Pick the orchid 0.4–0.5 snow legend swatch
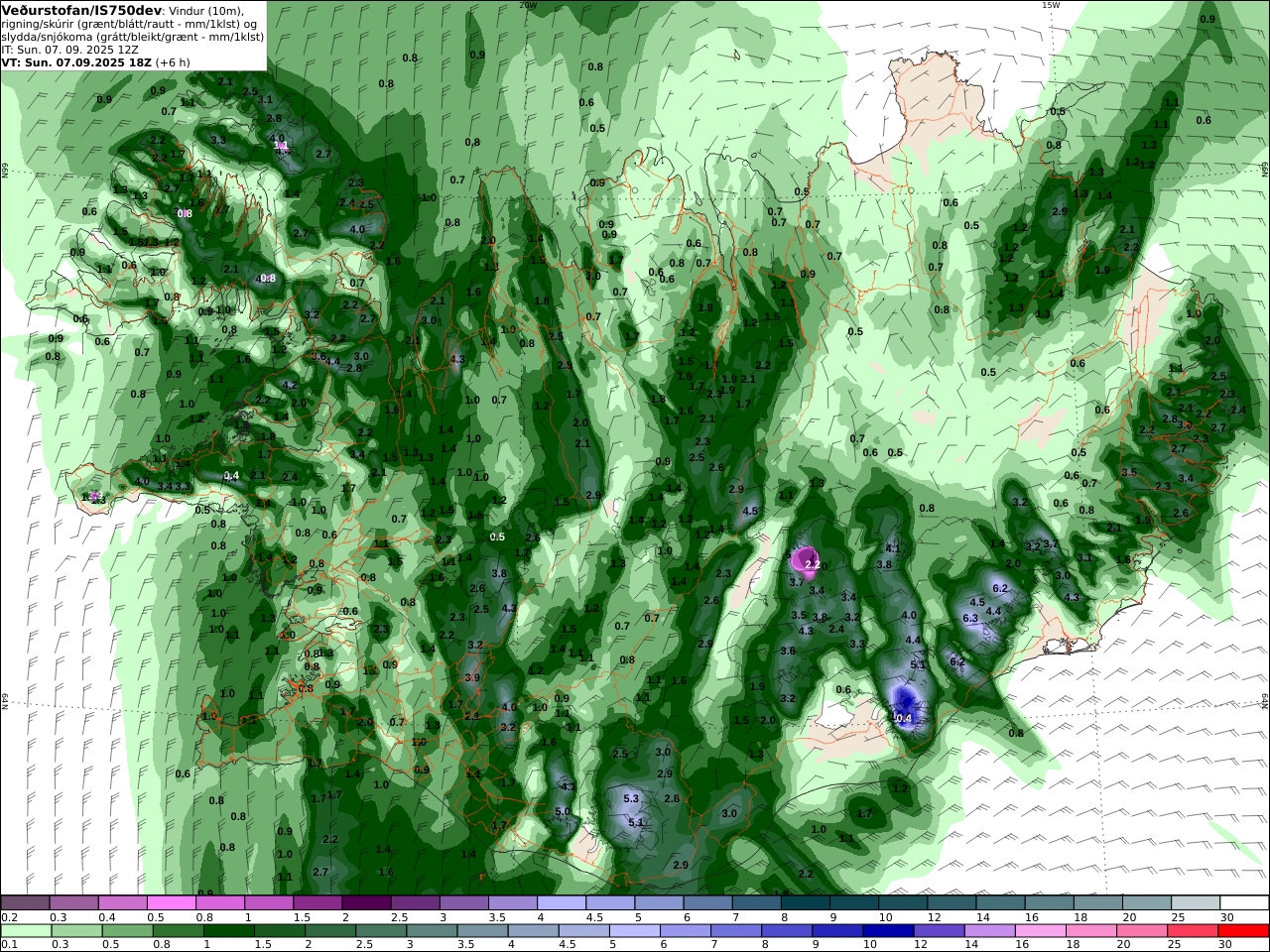 122,903
